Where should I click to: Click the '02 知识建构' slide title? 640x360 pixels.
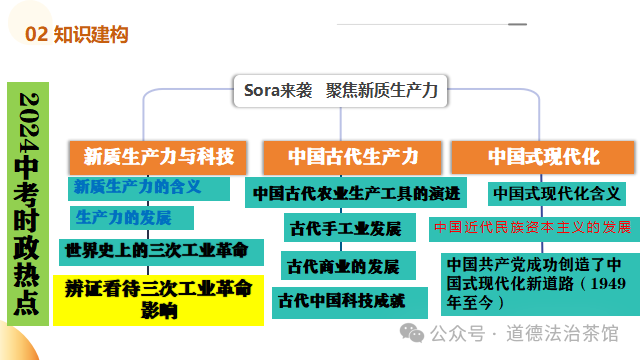[77, 34]
